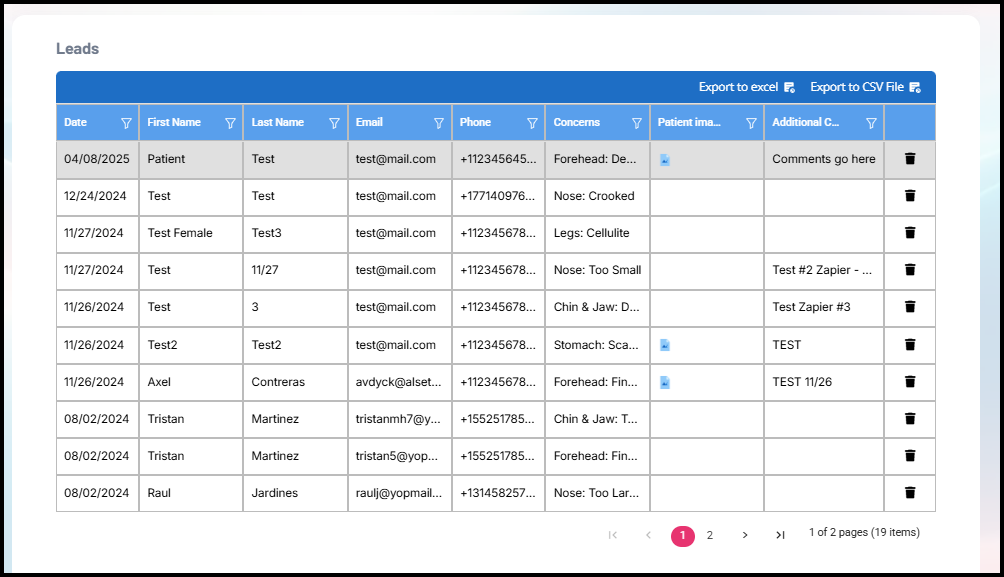Image resolution: width=1004 pixels, height=577 pixels.
Task: Click 'Nose: Too Small' concern cell
Action: (x=597, y=271)
